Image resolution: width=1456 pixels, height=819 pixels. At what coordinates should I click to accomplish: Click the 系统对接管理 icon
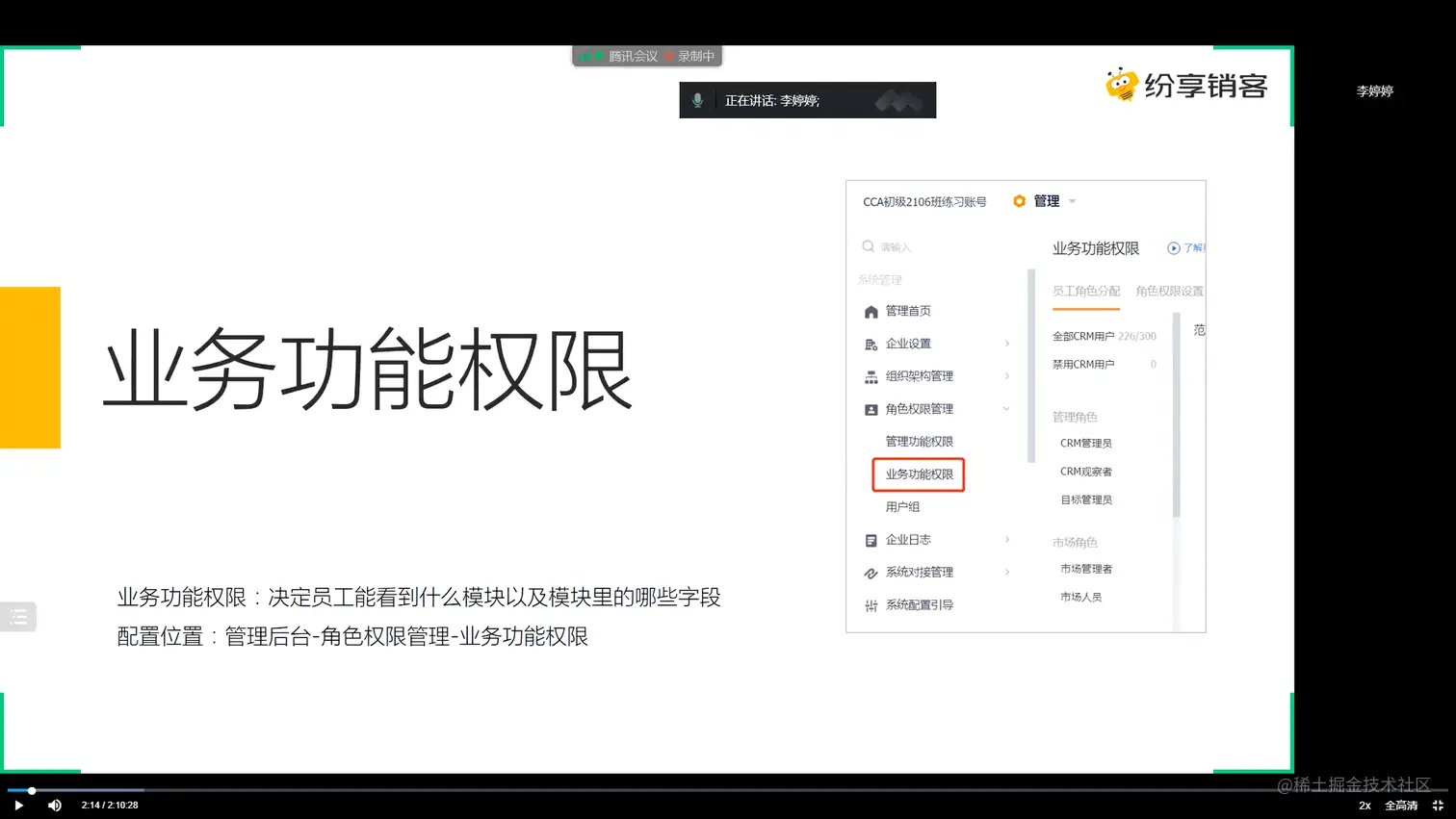pos(871,574)
